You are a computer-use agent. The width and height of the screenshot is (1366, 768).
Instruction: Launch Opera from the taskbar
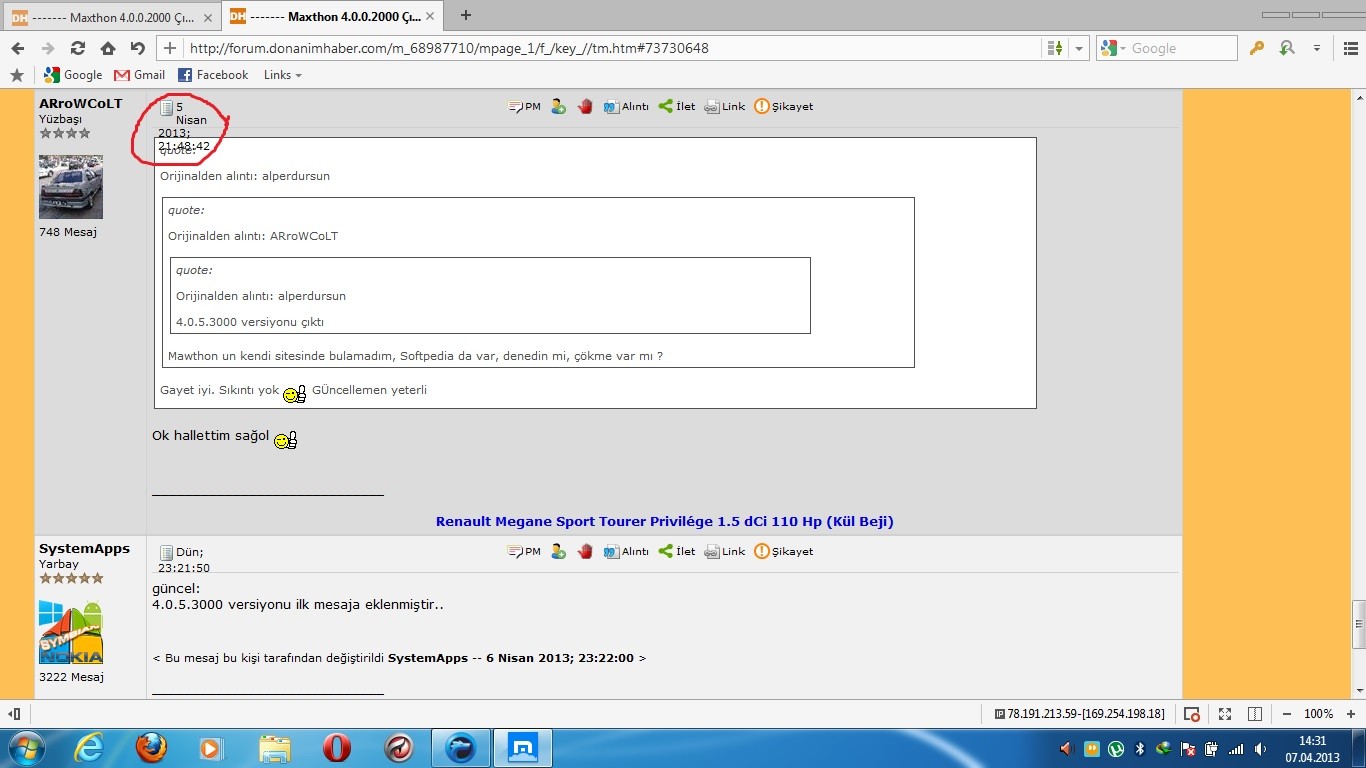(x=337, y=748)
